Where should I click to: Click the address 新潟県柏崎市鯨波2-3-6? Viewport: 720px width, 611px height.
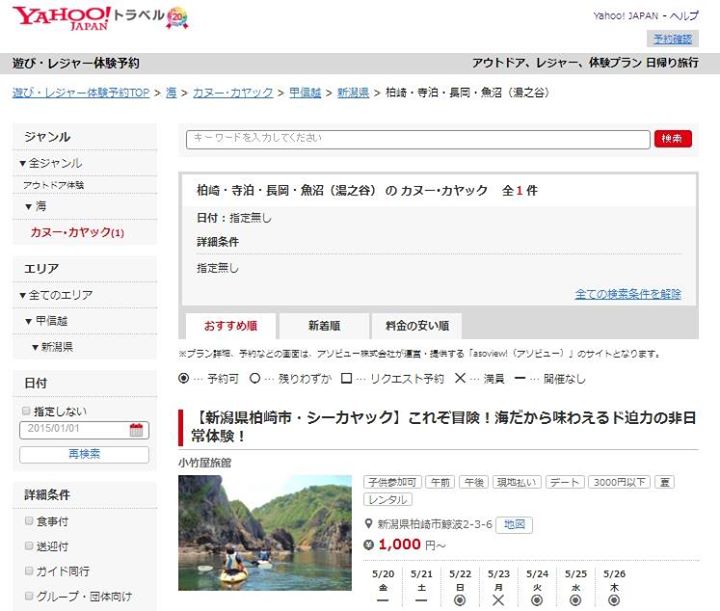click(434, 524)
